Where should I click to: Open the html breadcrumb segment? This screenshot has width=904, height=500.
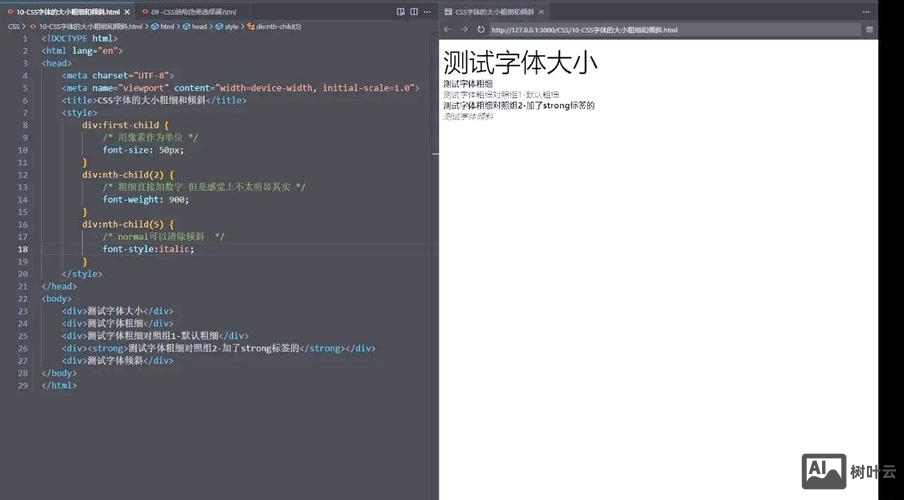click(167, 27)
